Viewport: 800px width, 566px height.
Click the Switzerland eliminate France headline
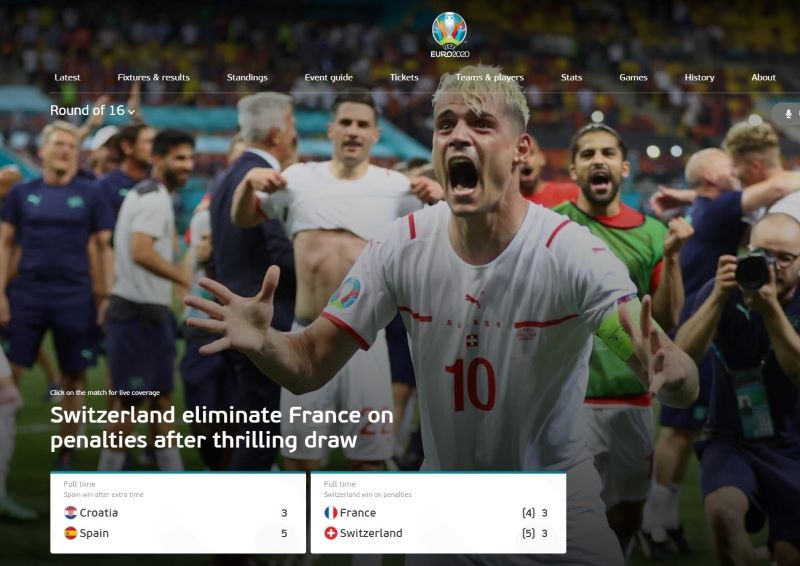(222, 427)
